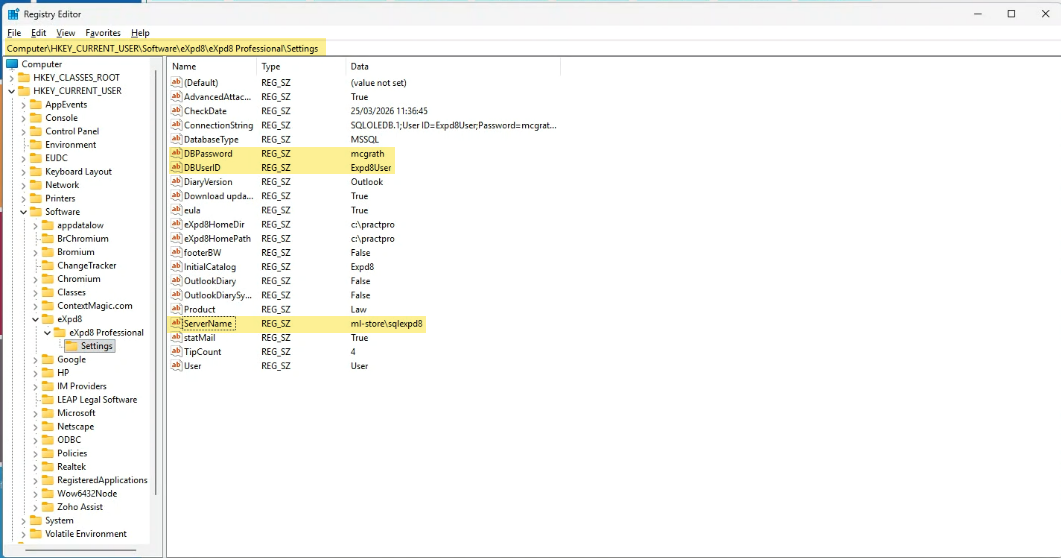This screenshot has height=558, width=1061.
Task: Click the string icon next to ServerName
Action: click(x=176, y=324)
